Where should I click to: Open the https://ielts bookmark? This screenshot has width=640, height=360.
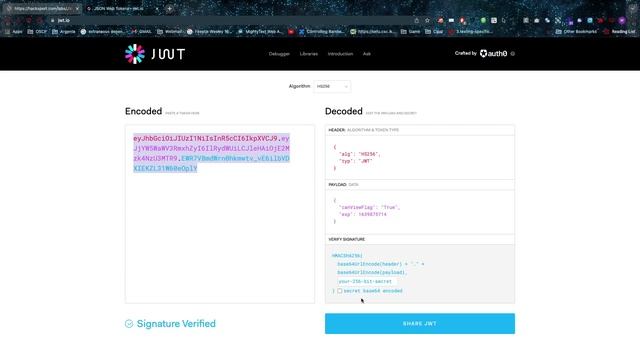[373, 31]
